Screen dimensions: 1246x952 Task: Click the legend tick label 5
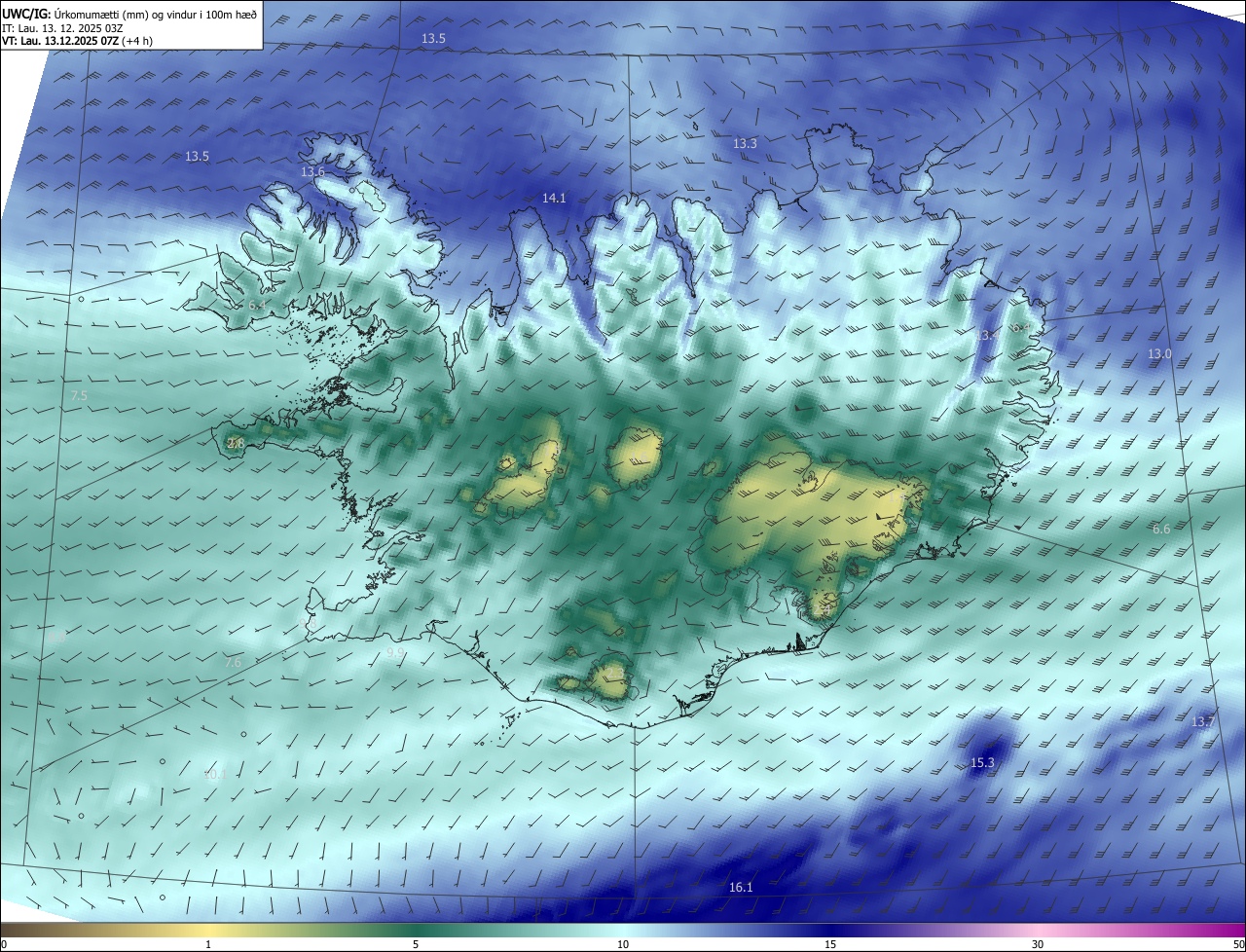[x=416, y=944]
